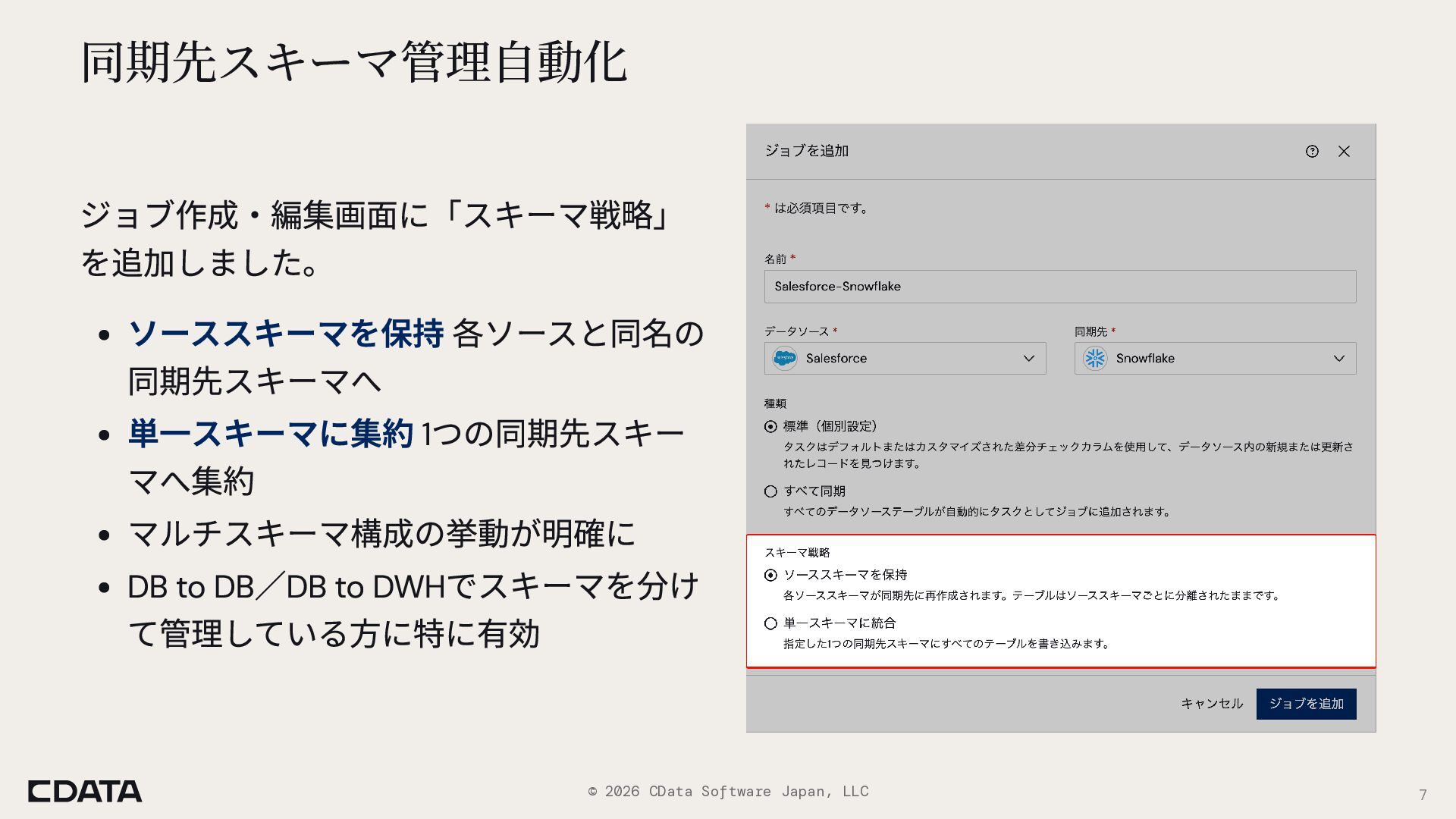This screenshot has height=819, width=1456.
Task: Click the bullet starting DB to DB／DB to DWH
Action: [x=413, y=610]
